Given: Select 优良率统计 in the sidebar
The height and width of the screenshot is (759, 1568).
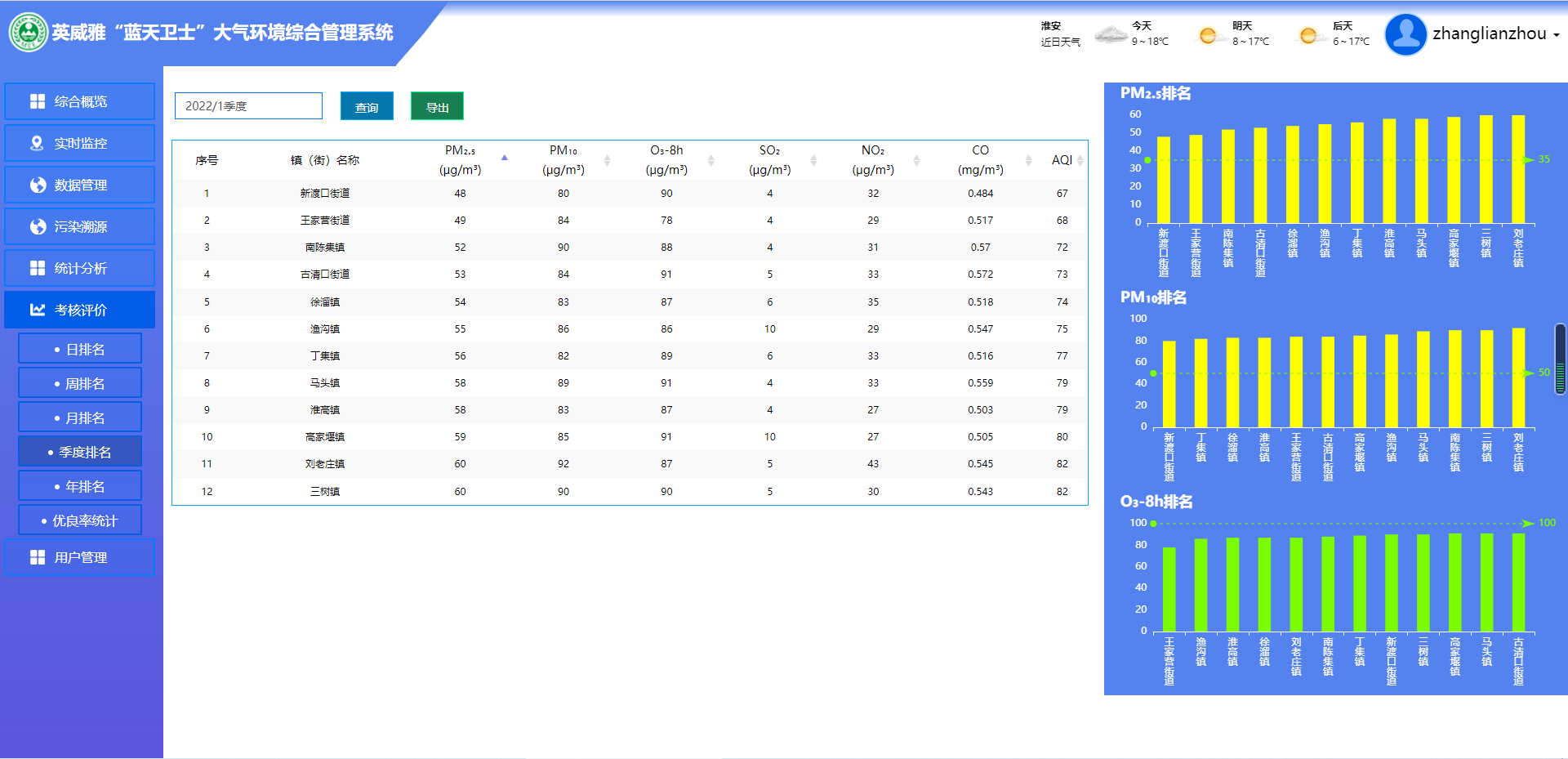Looking at the screenshot, I should pyautogui.click(x=80, y=520).
